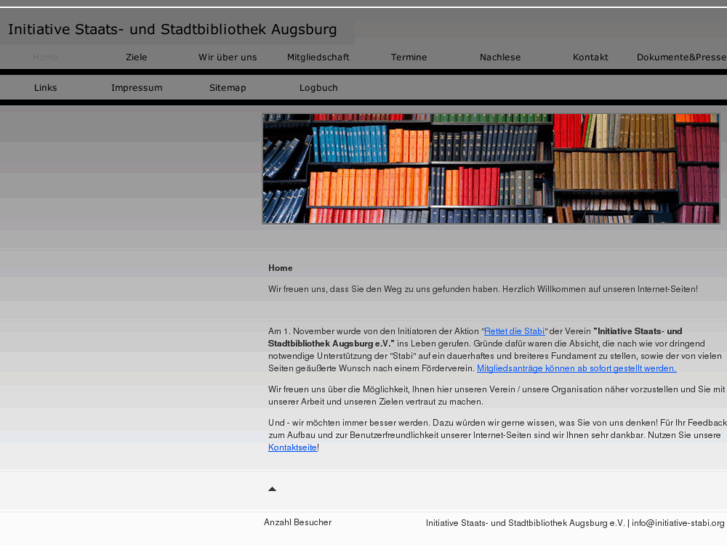Viewport: 727px width, 545px height.
Task: Click the 'Wir freuen uns, dass Sie den Weg' welcome line
Action: pos(483,289)
